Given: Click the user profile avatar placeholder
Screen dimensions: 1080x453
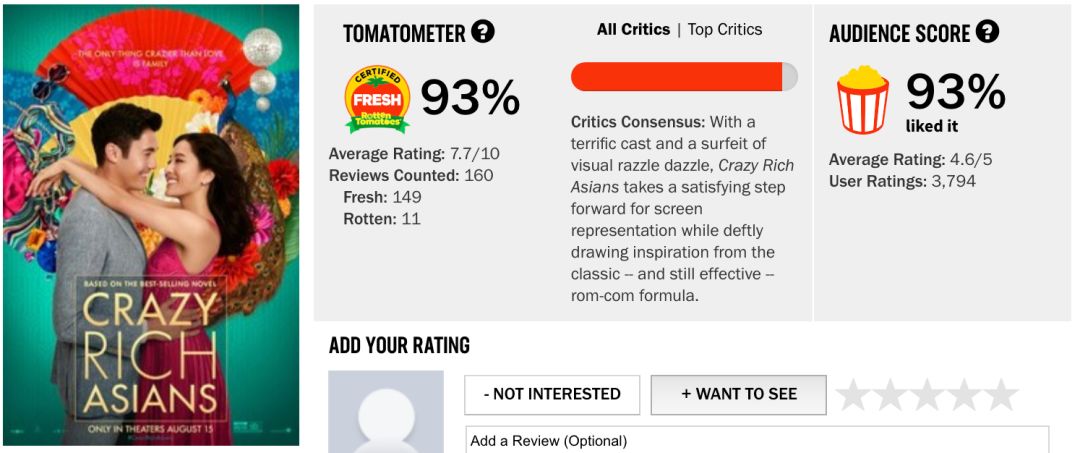Looking at the screenshot, I should [x=386, y=411].
